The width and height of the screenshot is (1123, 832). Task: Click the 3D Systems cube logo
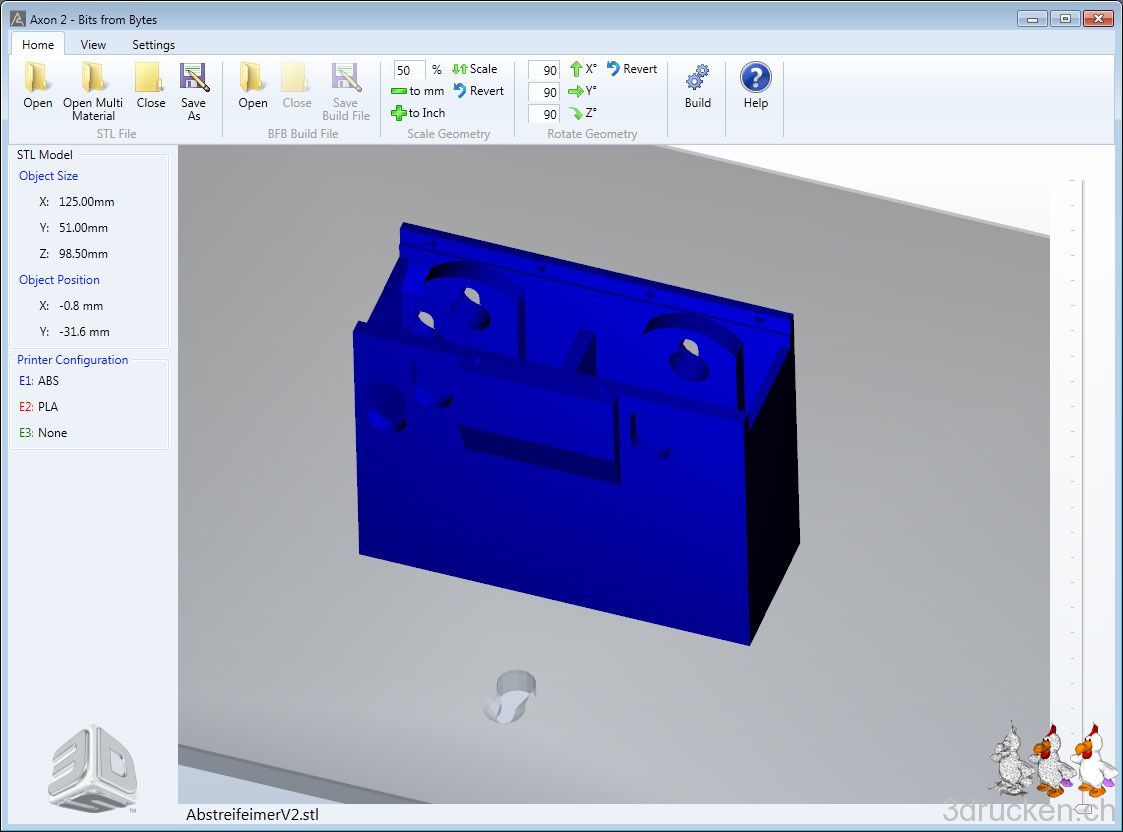point(92,769)
